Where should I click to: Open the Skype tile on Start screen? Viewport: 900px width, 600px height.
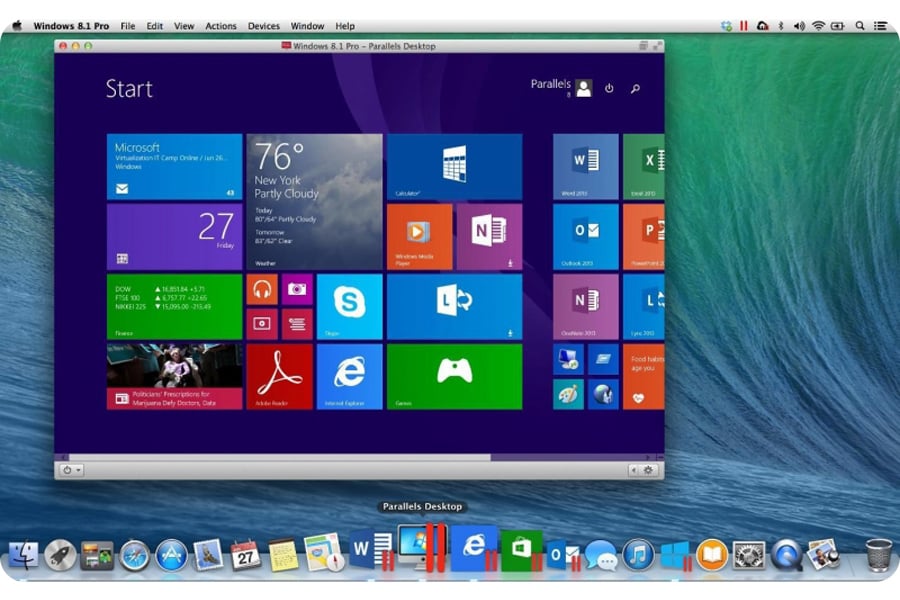[x=349, y=306]
